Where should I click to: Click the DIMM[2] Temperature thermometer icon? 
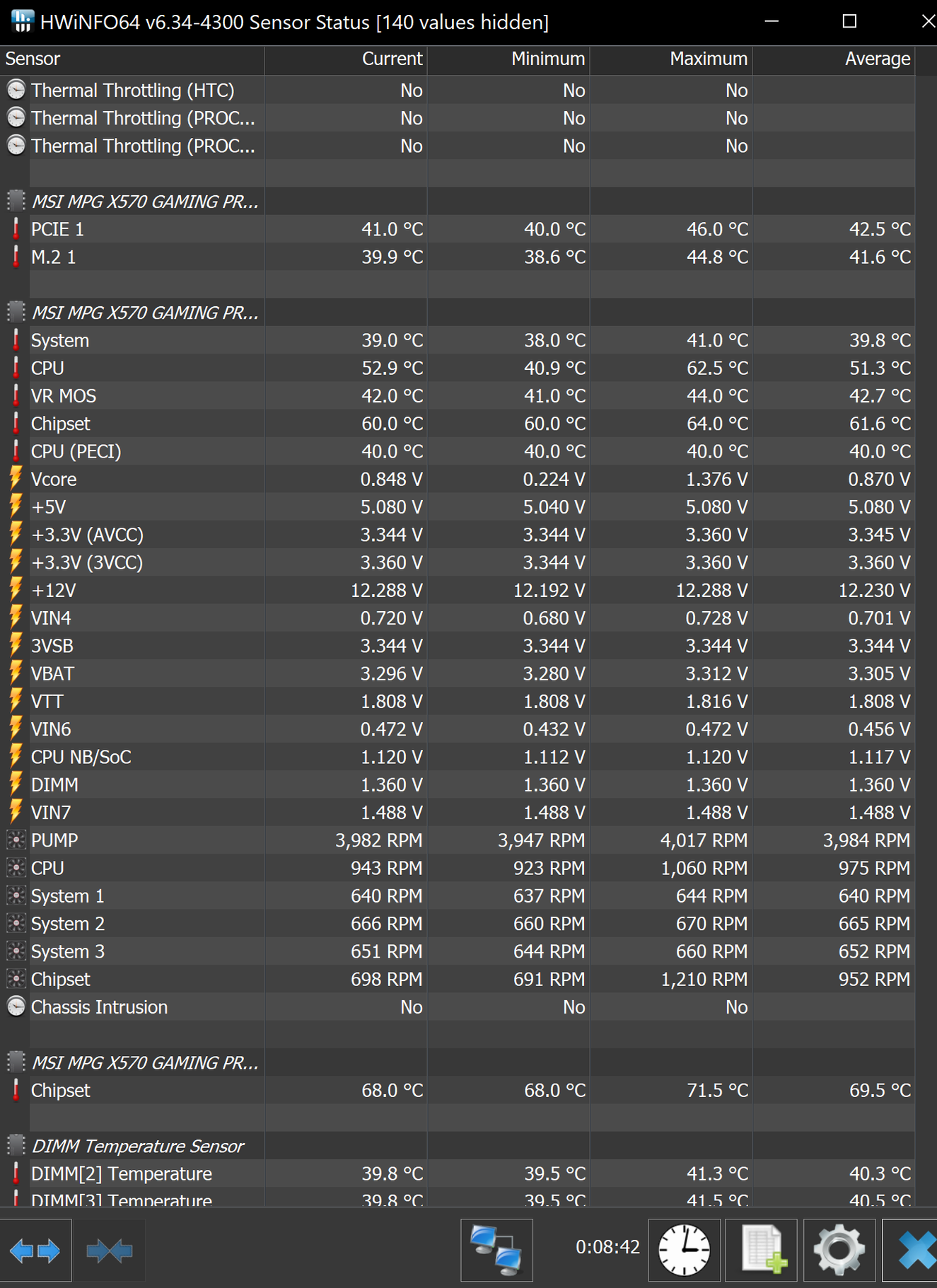tap(16, 1173)
